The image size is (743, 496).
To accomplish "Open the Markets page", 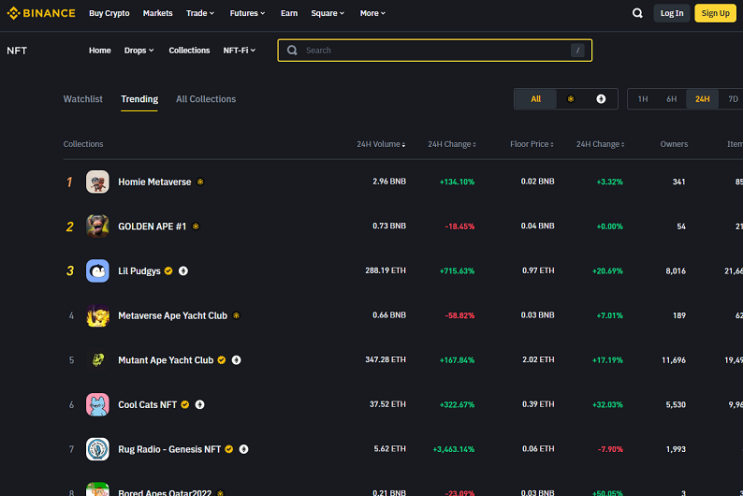I will point(157,13).
